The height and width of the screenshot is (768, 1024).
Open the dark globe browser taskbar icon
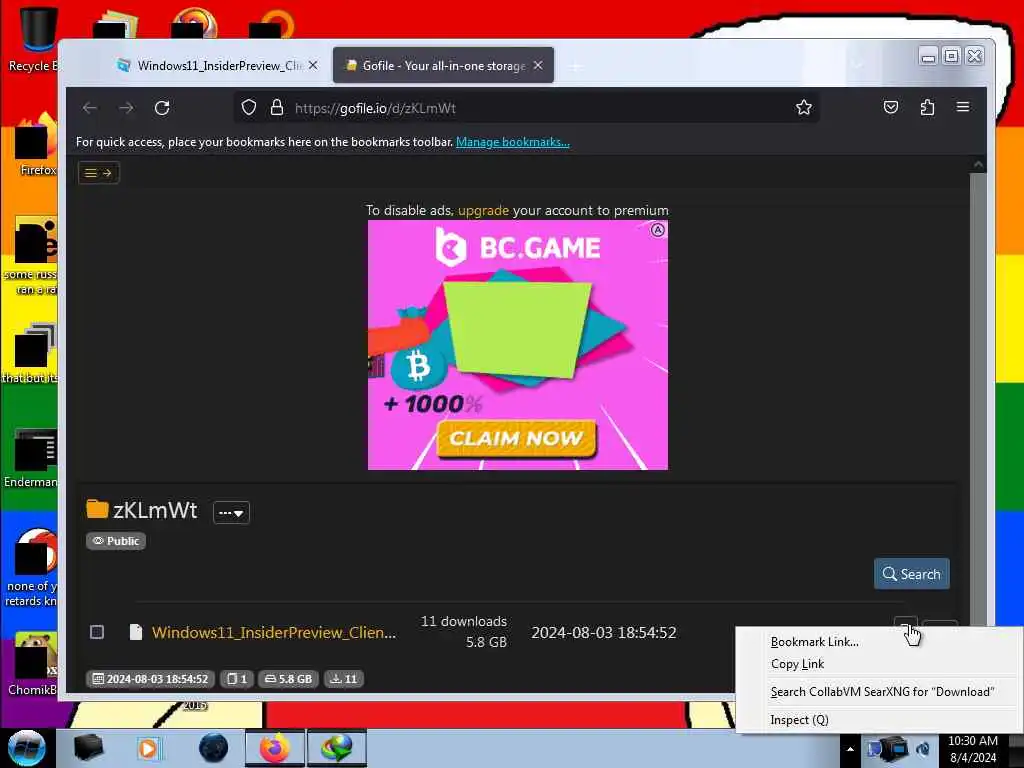(214, 748)
